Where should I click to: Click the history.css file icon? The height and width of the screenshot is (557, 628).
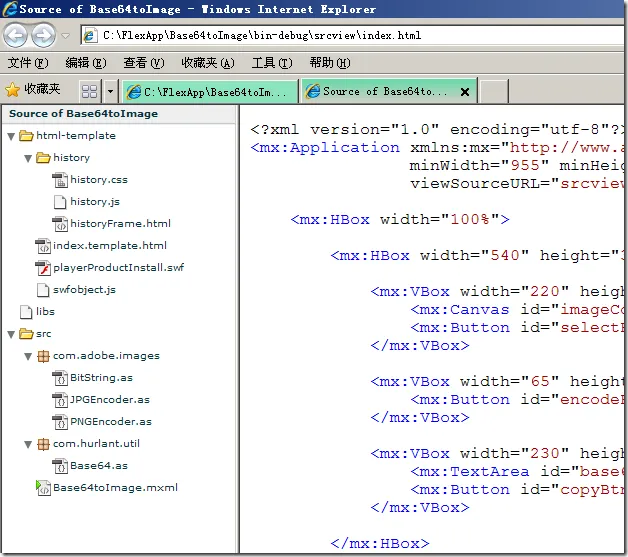tap(60, 180)
